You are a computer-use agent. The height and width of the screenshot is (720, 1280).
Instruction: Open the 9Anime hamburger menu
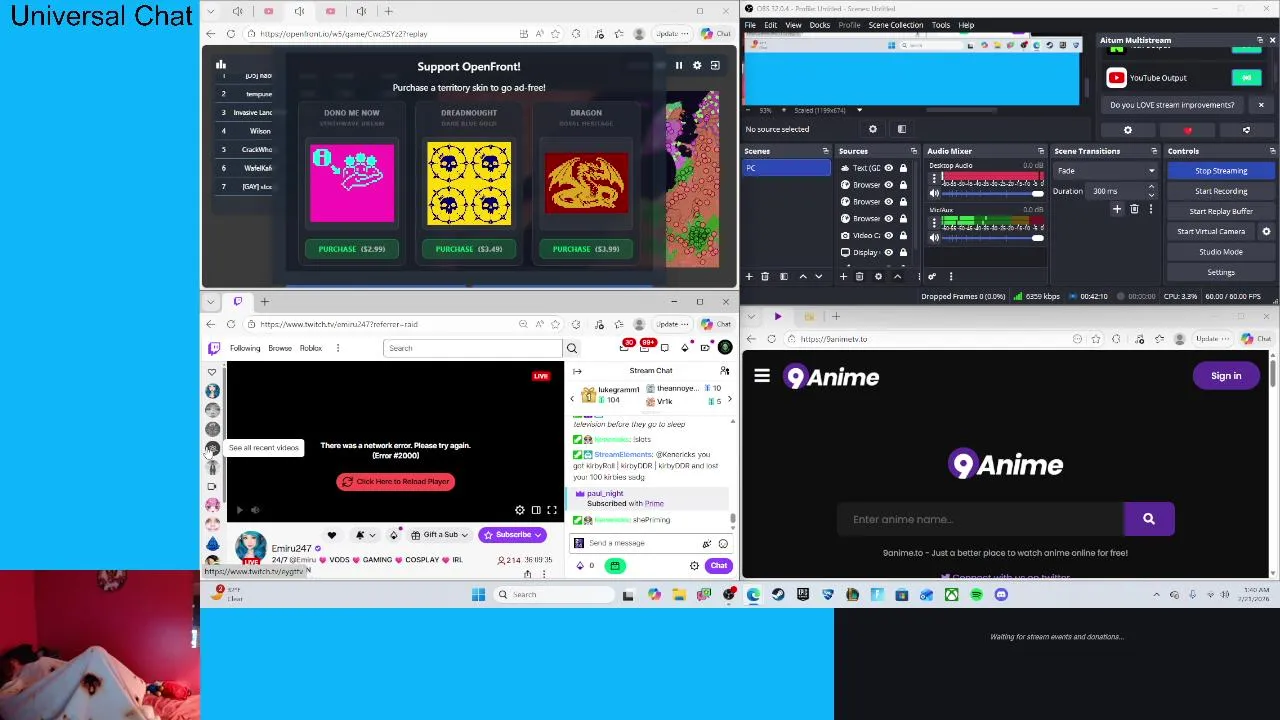tap(762, 377)
